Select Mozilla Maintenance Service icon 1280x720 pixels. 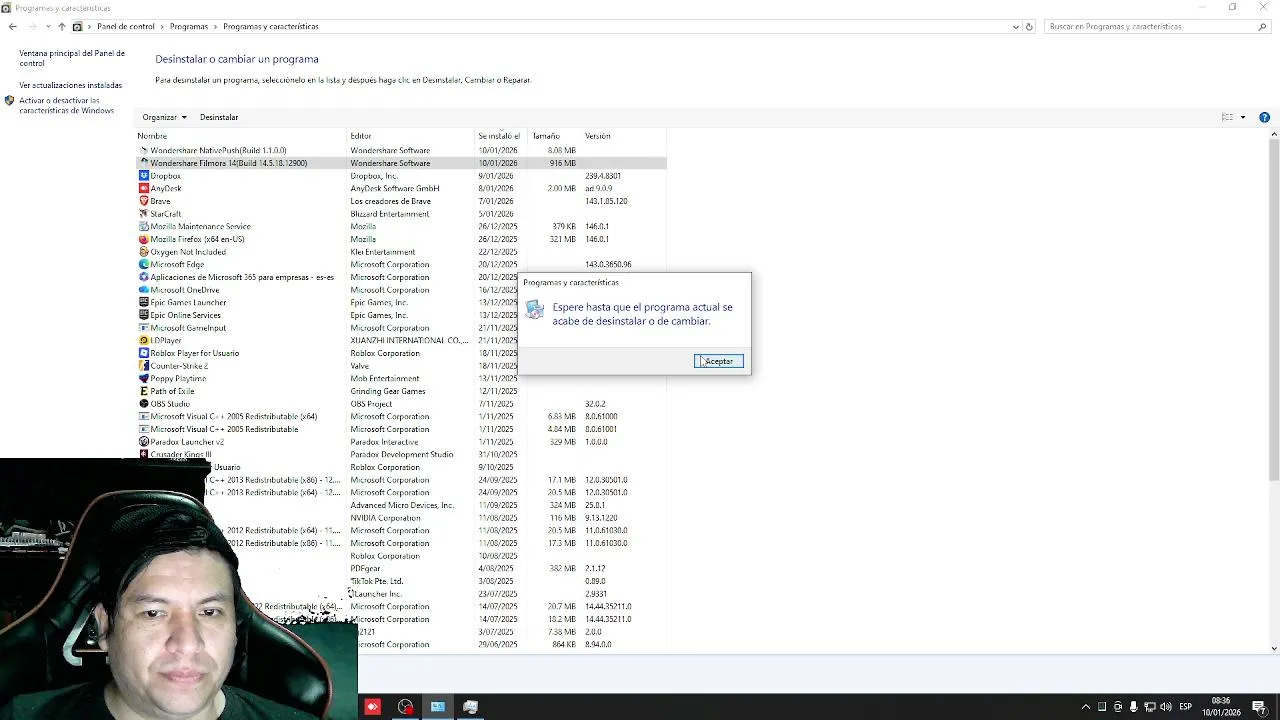(x=144, y=226)
